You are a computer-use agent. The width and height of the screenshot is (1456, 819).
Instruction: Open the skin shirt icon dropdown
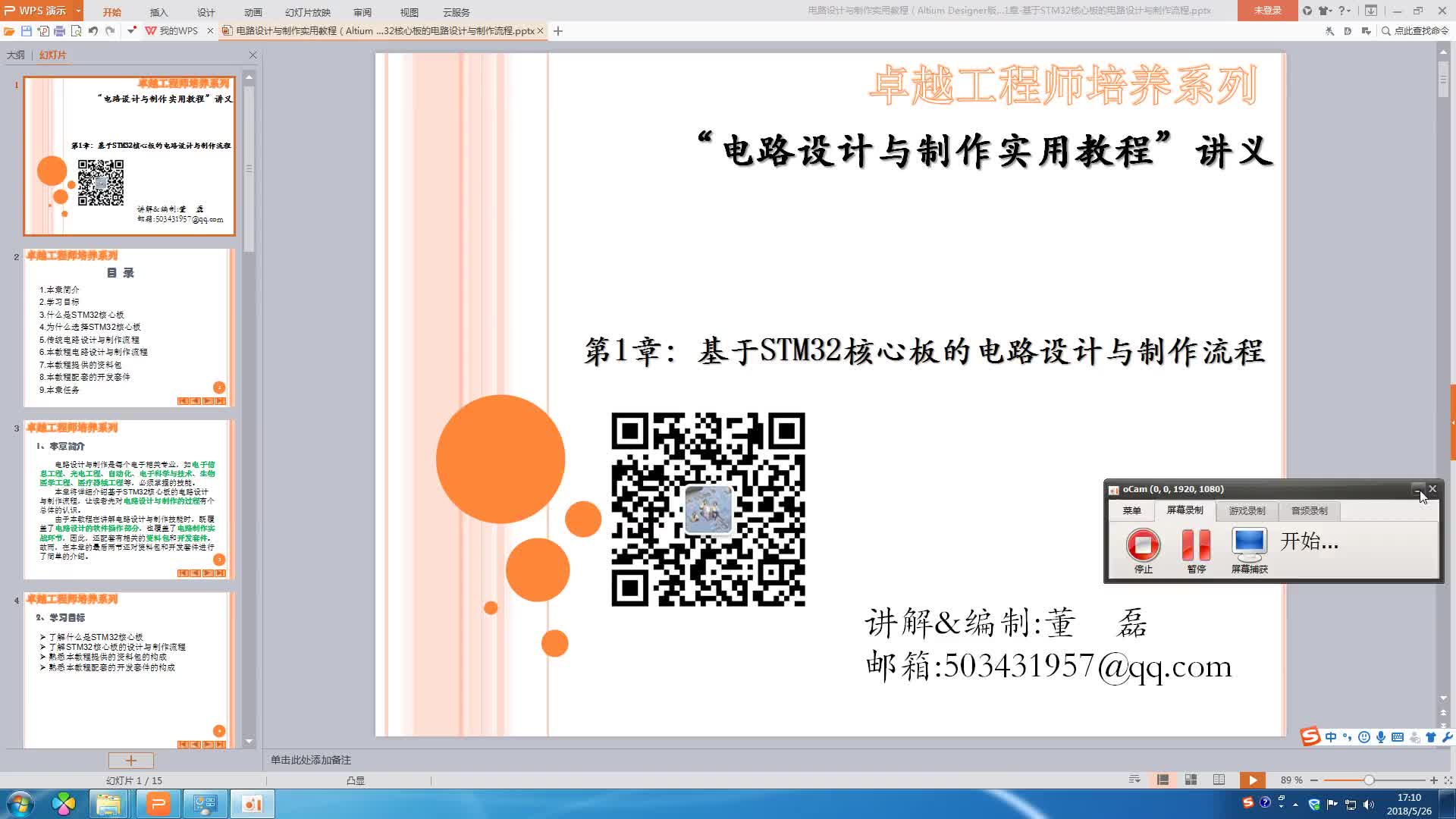(1325, 11)
